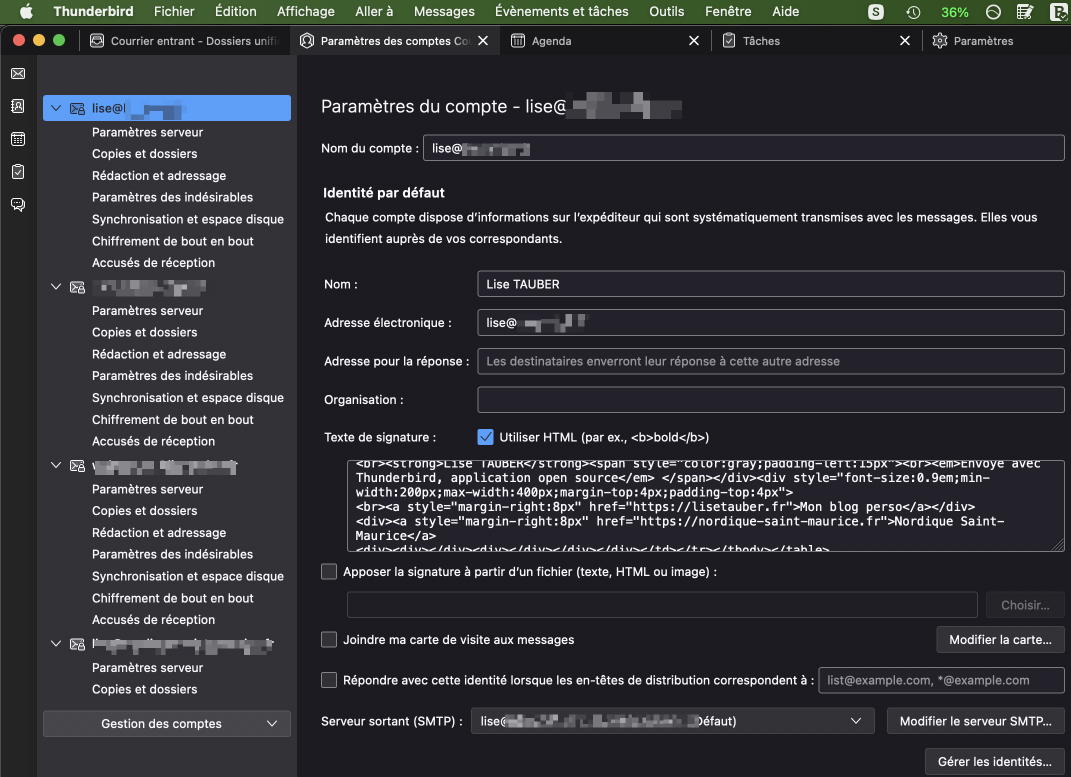Click Modifier le serveur SMTP button

tap(975, 721)
